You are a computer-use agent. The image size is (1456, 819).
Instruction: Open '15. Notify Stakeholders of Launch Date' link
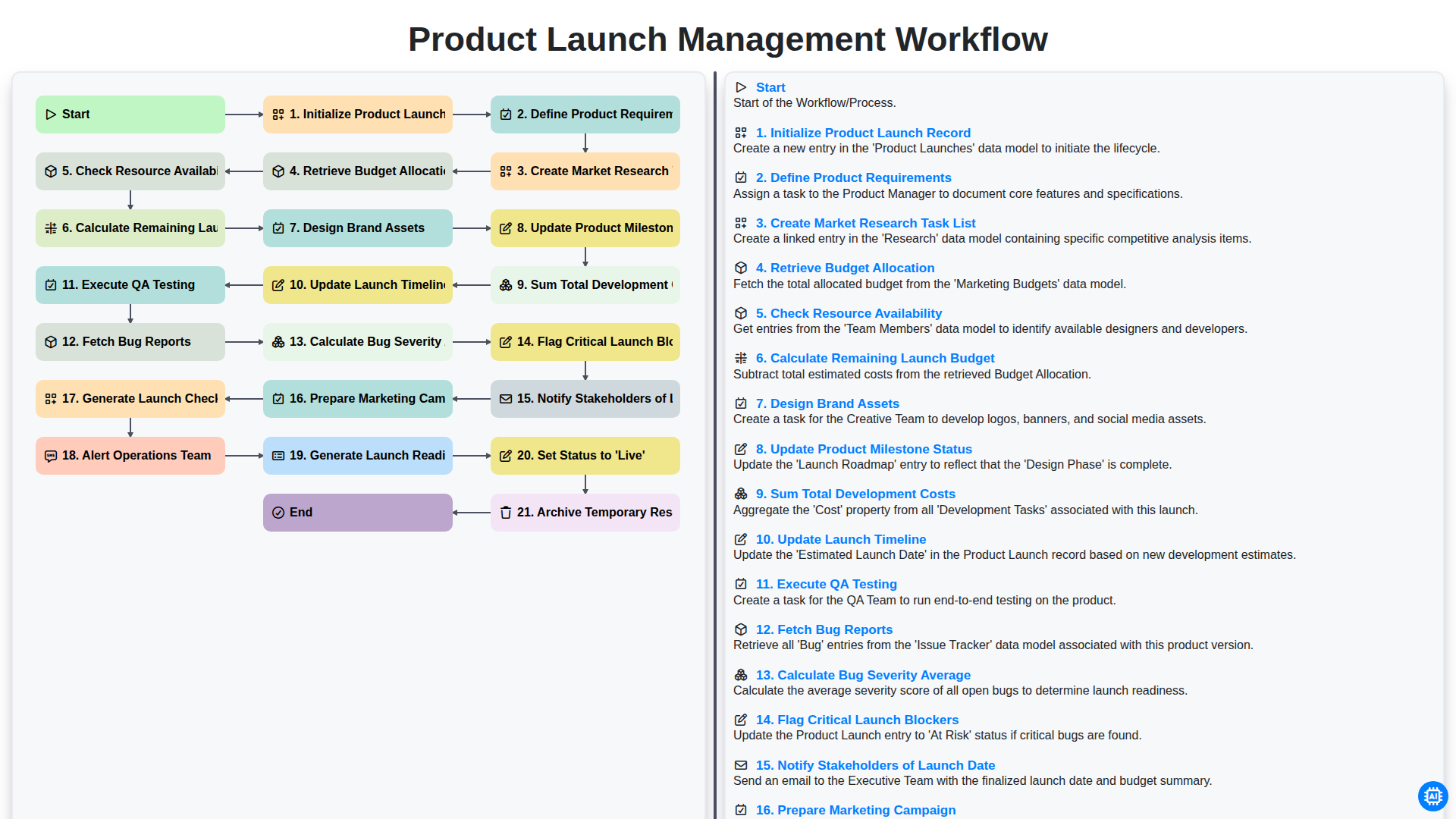pyautogui.click(x=875, y=765)
